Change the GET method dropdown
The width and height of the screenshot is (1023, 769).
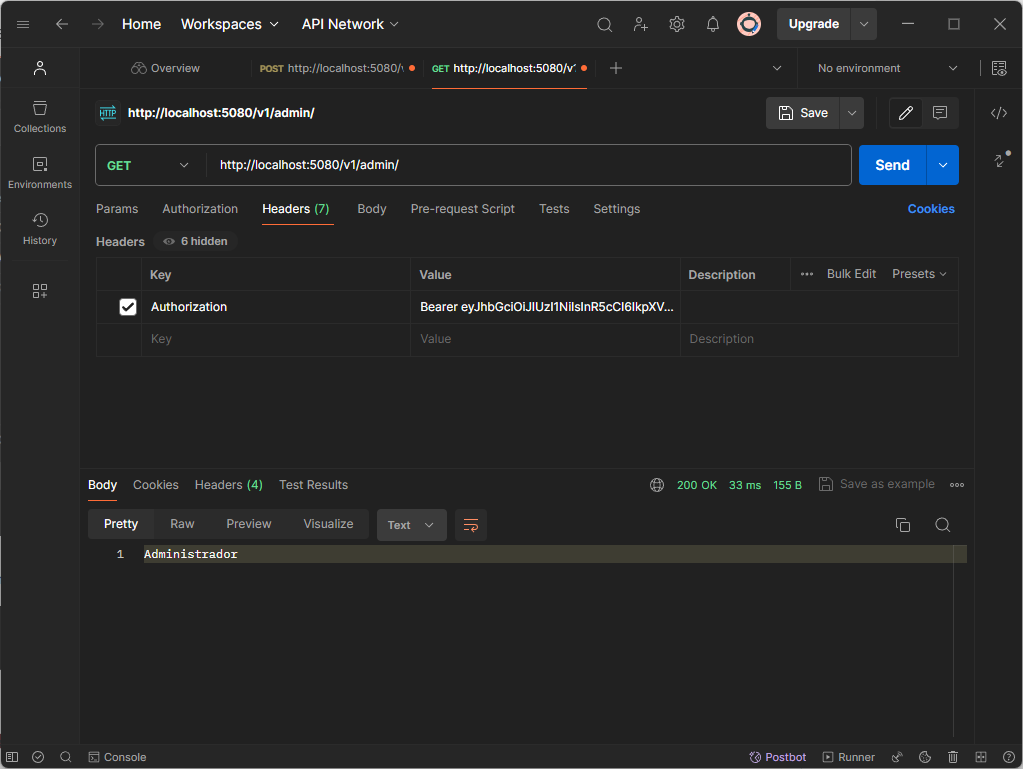148,166
